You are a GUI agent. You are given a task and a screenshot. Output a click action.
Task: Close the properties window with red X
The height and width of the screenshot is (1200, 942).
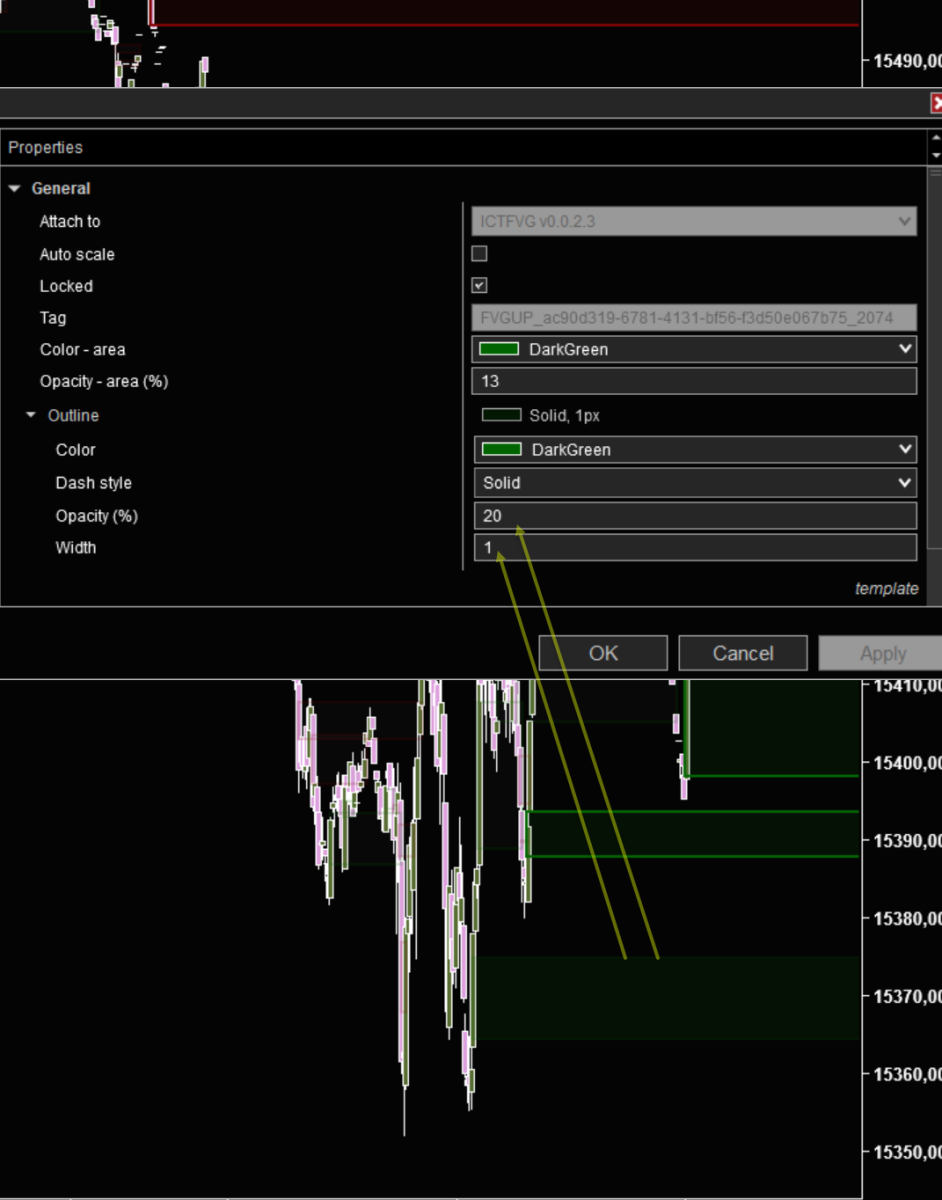tap(937, 103)
